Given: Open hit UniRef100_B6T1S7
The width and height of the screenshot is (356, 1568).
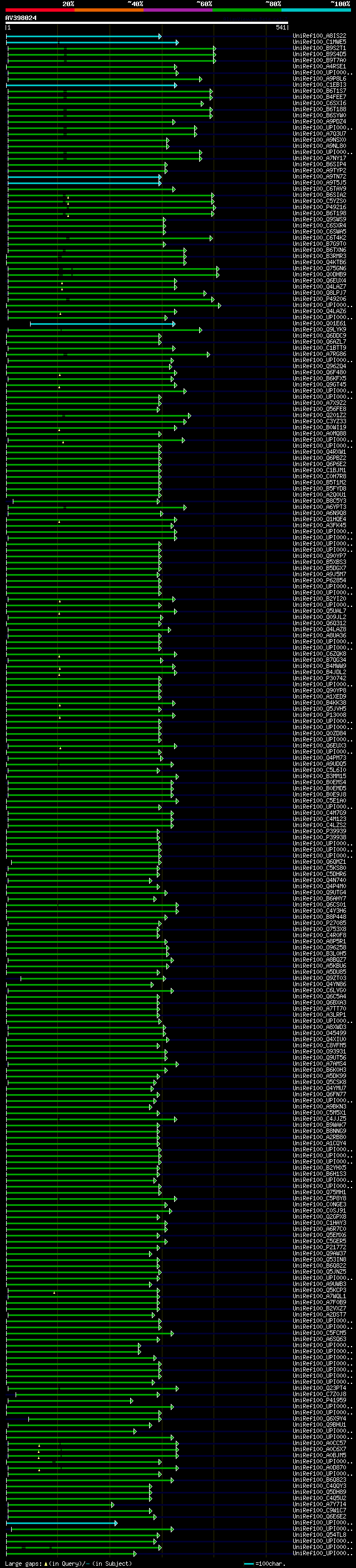Looking at the screenshot, I should point(319,91).
